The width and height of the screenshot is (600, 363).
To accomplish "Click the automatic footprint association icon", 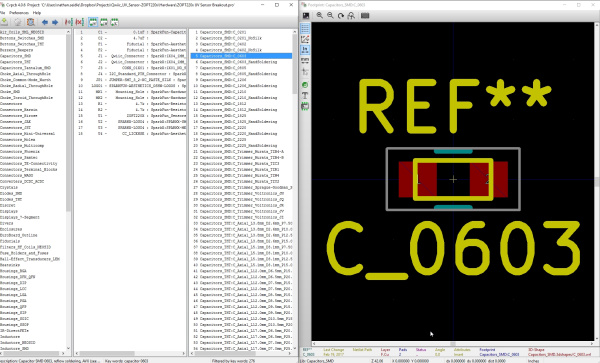I will click(69, 22).
